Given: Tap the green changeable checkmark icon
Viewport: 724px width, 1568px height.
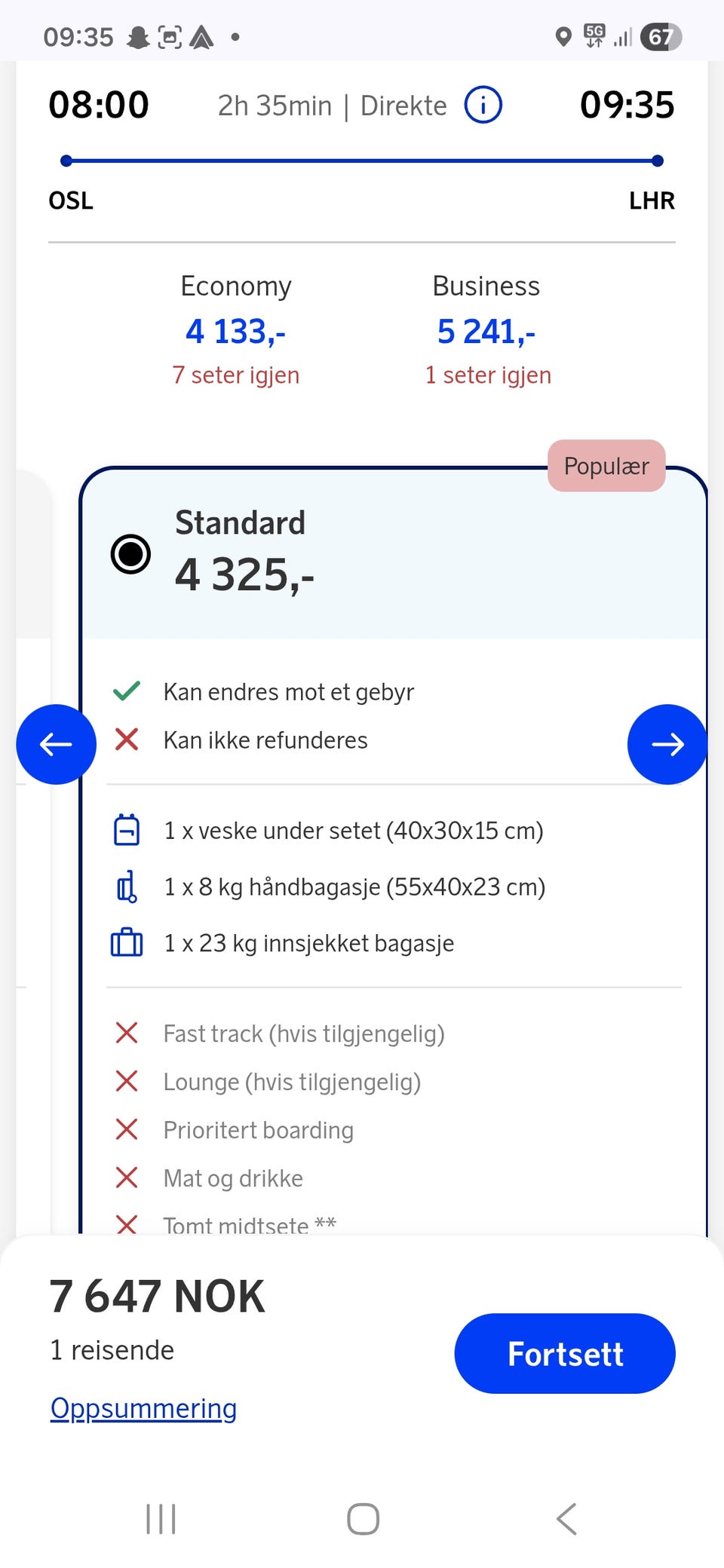Looking at the screenshot, I should (127, 691).
